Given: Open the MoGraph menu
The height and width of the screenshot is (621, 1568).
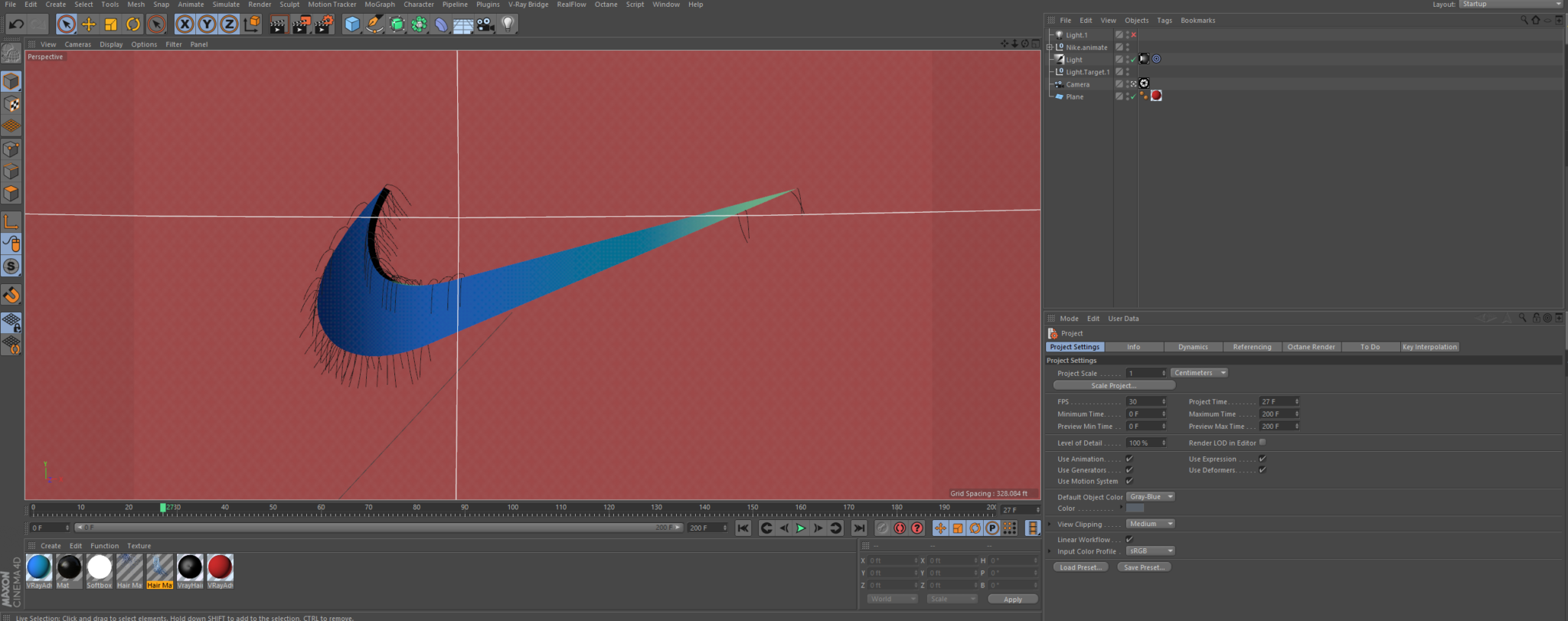Looking at the screenshot, I should 380,5.
